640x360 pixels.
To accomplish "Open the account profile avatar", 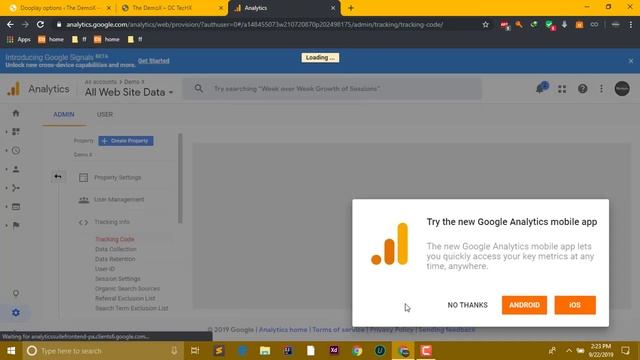I will pos(622,89).
